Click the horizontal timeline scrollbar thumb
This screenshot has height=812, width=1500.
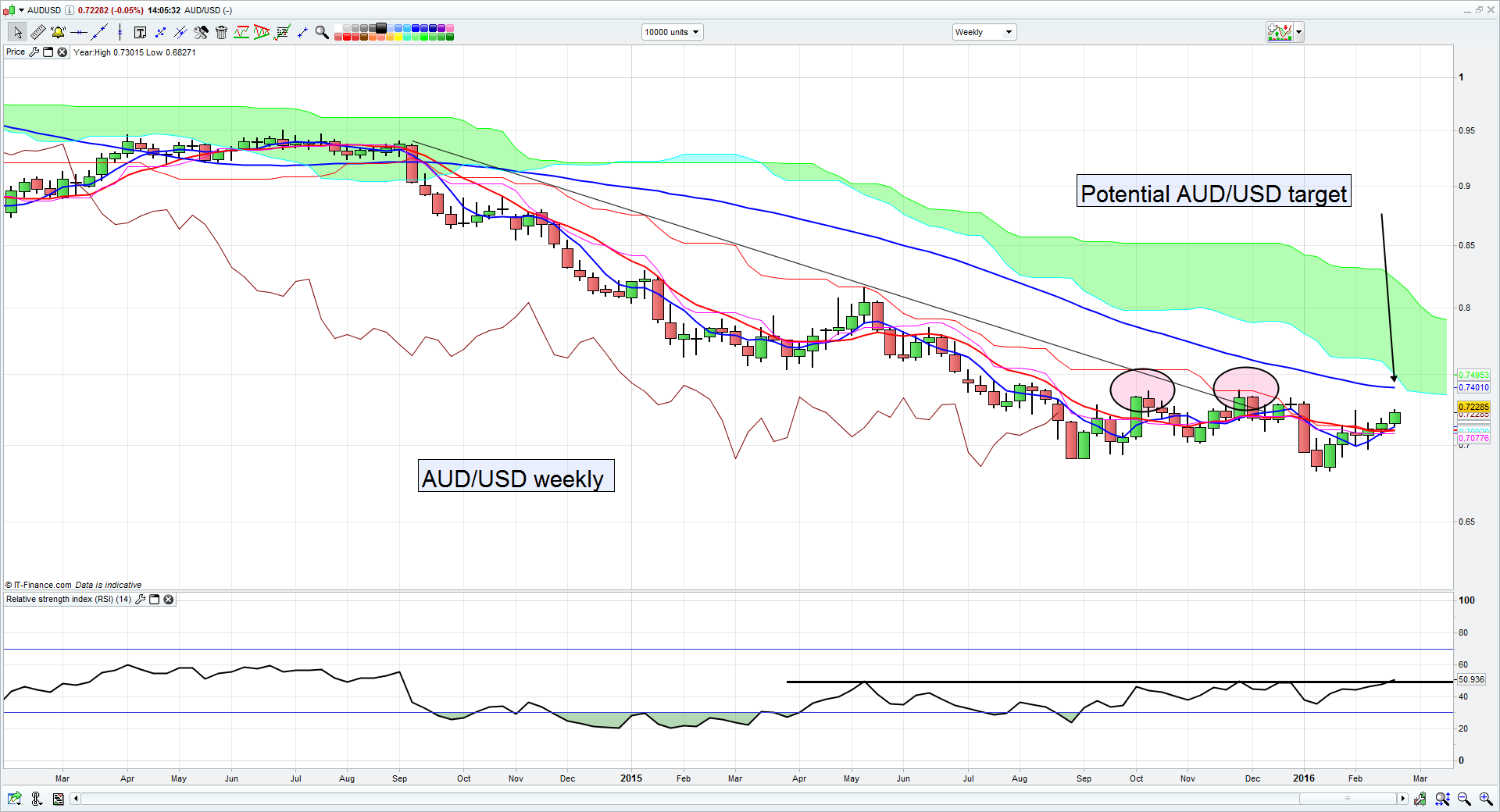[1347, 799]
